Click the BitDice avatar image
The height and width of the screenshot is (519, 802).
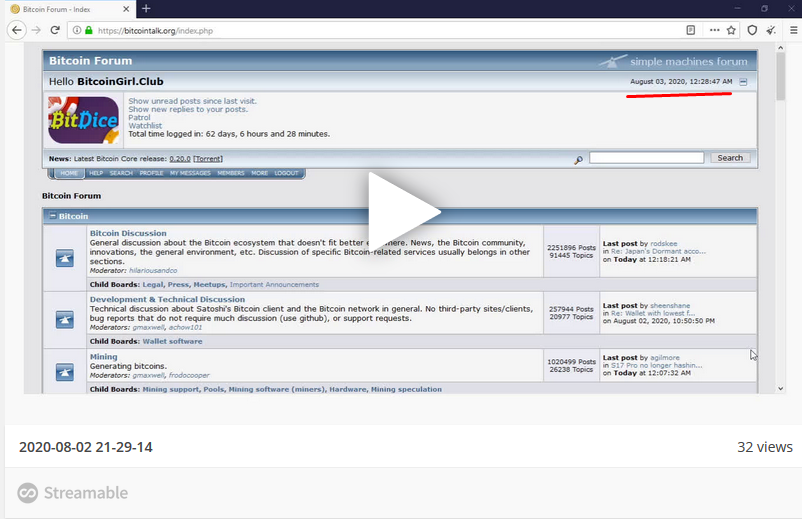83,120
